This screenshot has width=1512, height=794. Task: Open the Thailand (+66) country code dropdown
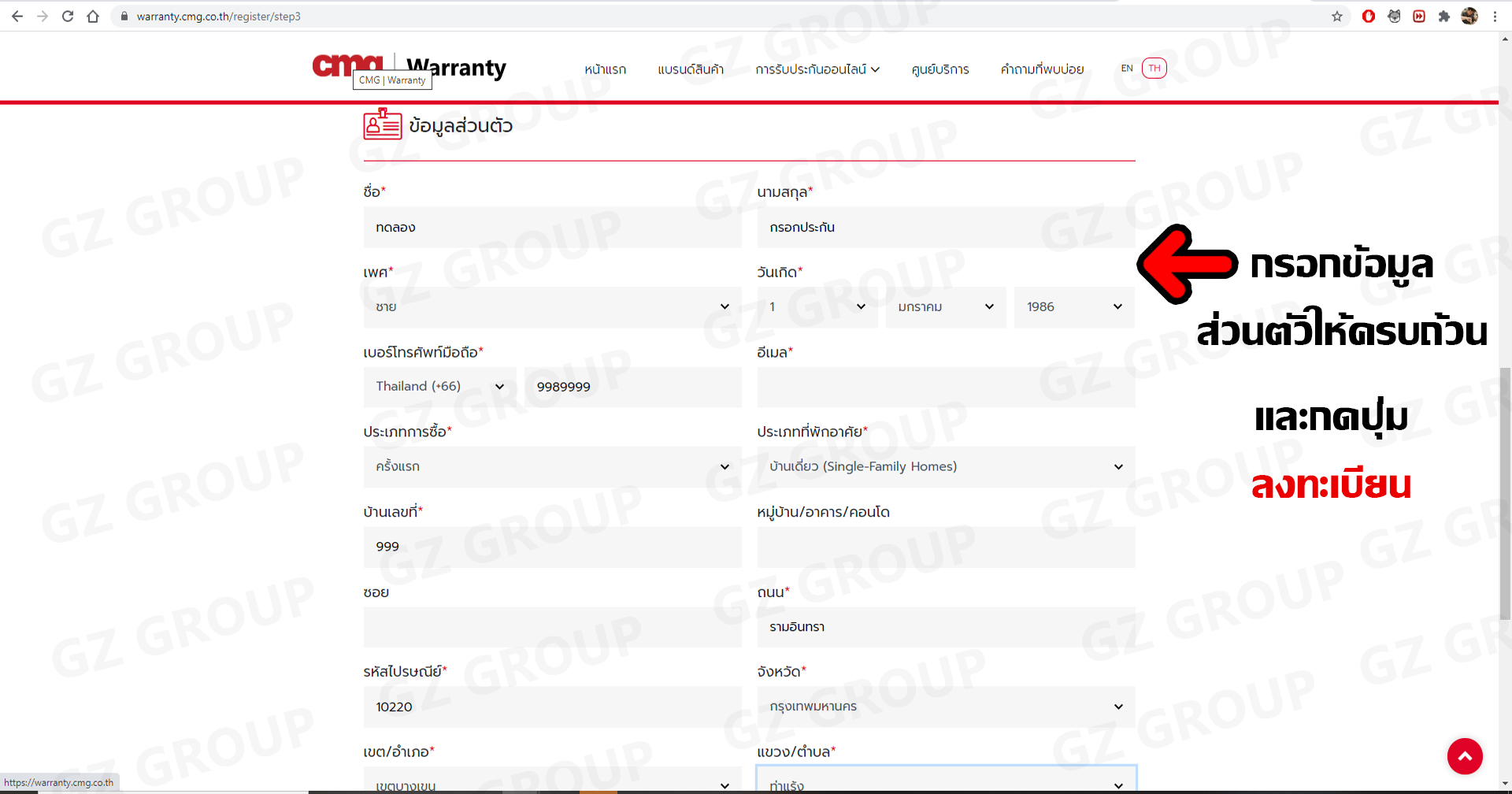(x=439, y=387)
